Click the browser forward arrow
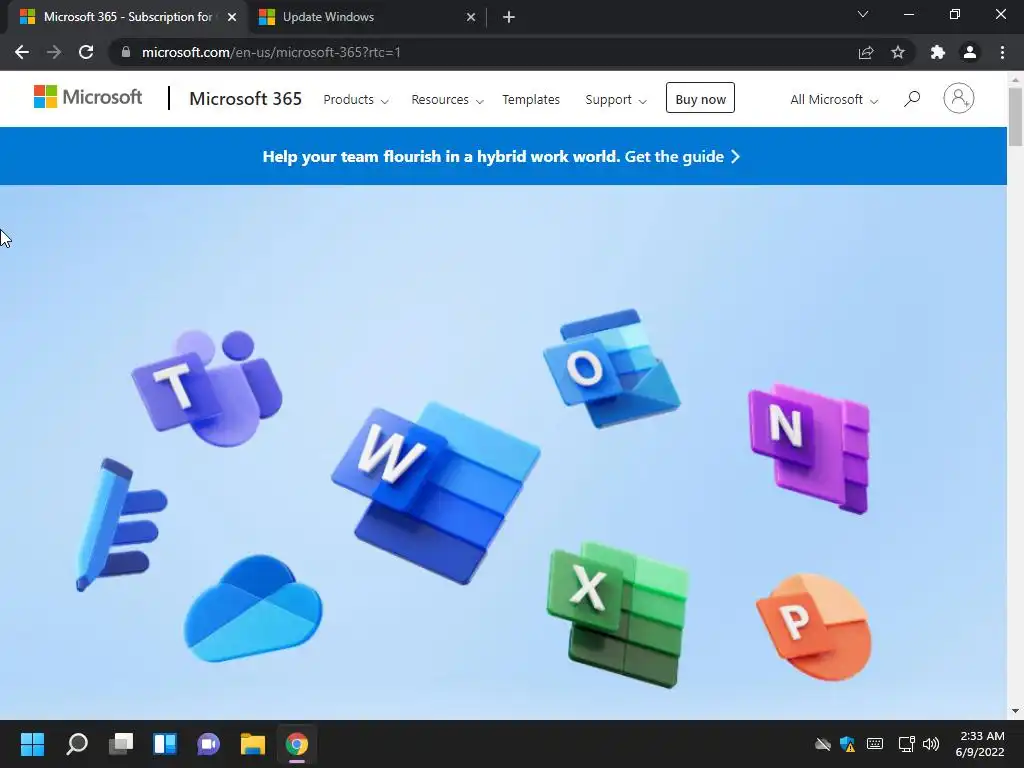This screenshot has height=768, width=1024. point(54,52)
